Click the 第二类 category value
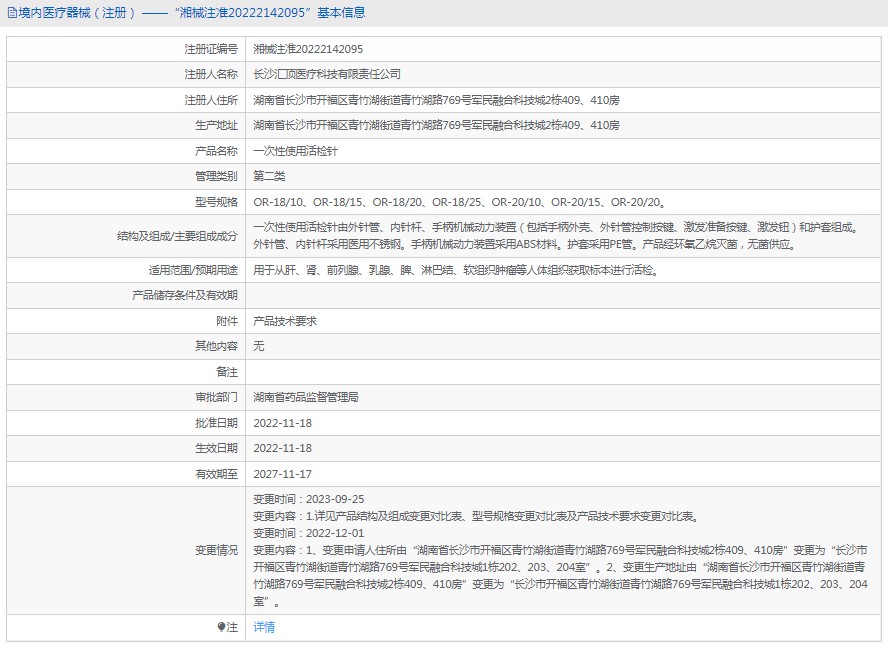Viewport: 888px width, 646px height. pos(269,176)
